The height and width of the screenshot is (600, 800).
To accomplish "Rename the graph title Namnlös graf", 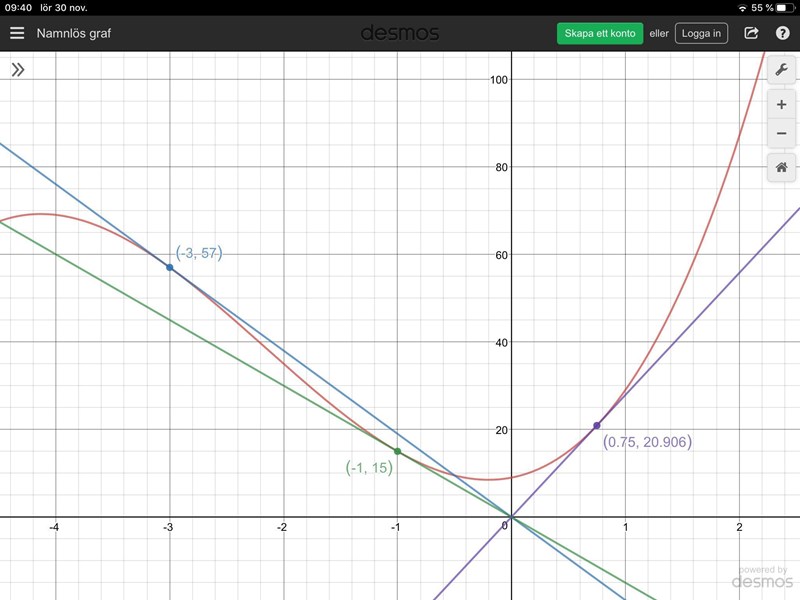I will pyautogui.click(x=74, y=33).
